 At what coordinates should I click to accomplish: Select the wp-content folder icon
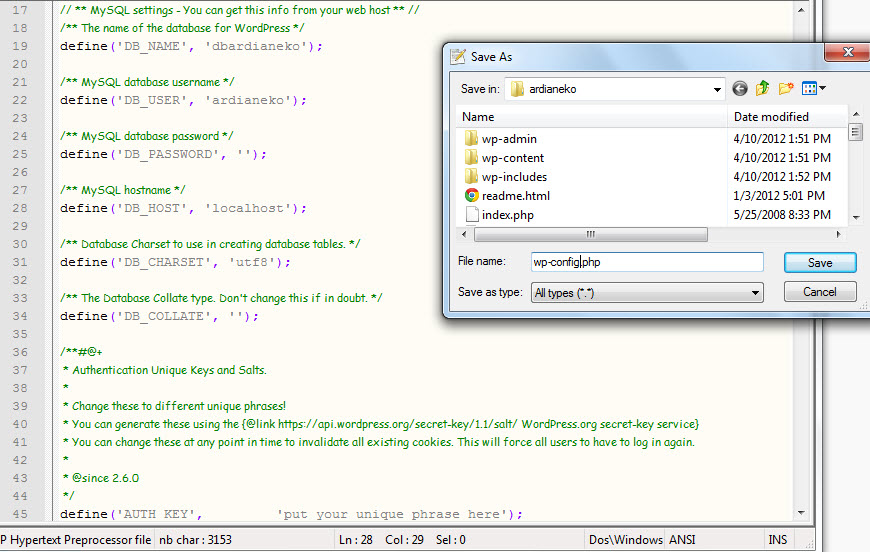pos(471,158)
